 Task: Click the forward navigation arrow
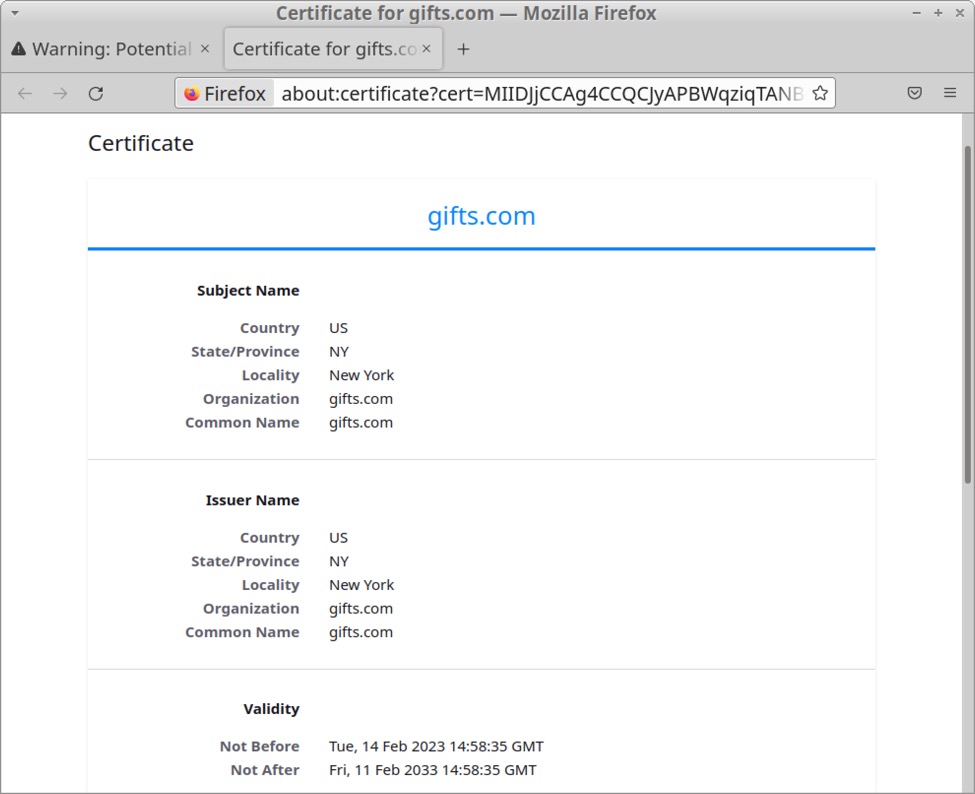(x=60, y=93)
